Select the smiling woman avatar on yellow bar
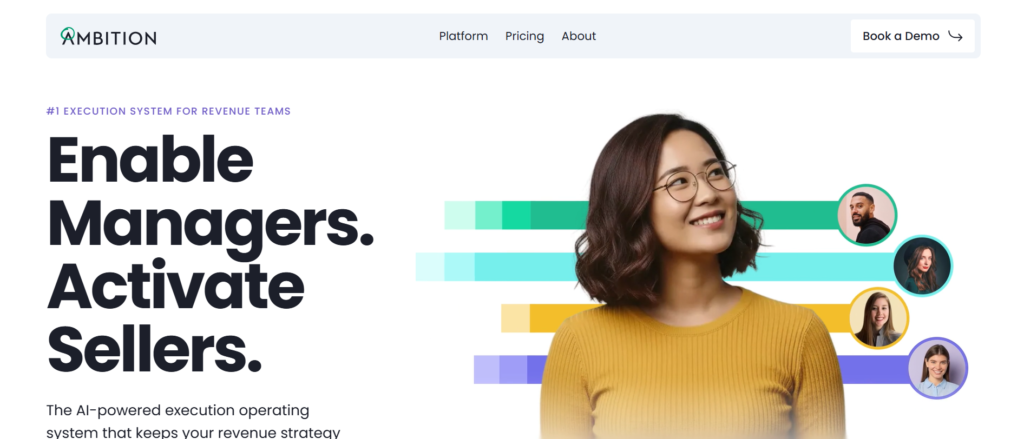The height and width of the screenshot is (439, 1024). (x=878, y=318)
